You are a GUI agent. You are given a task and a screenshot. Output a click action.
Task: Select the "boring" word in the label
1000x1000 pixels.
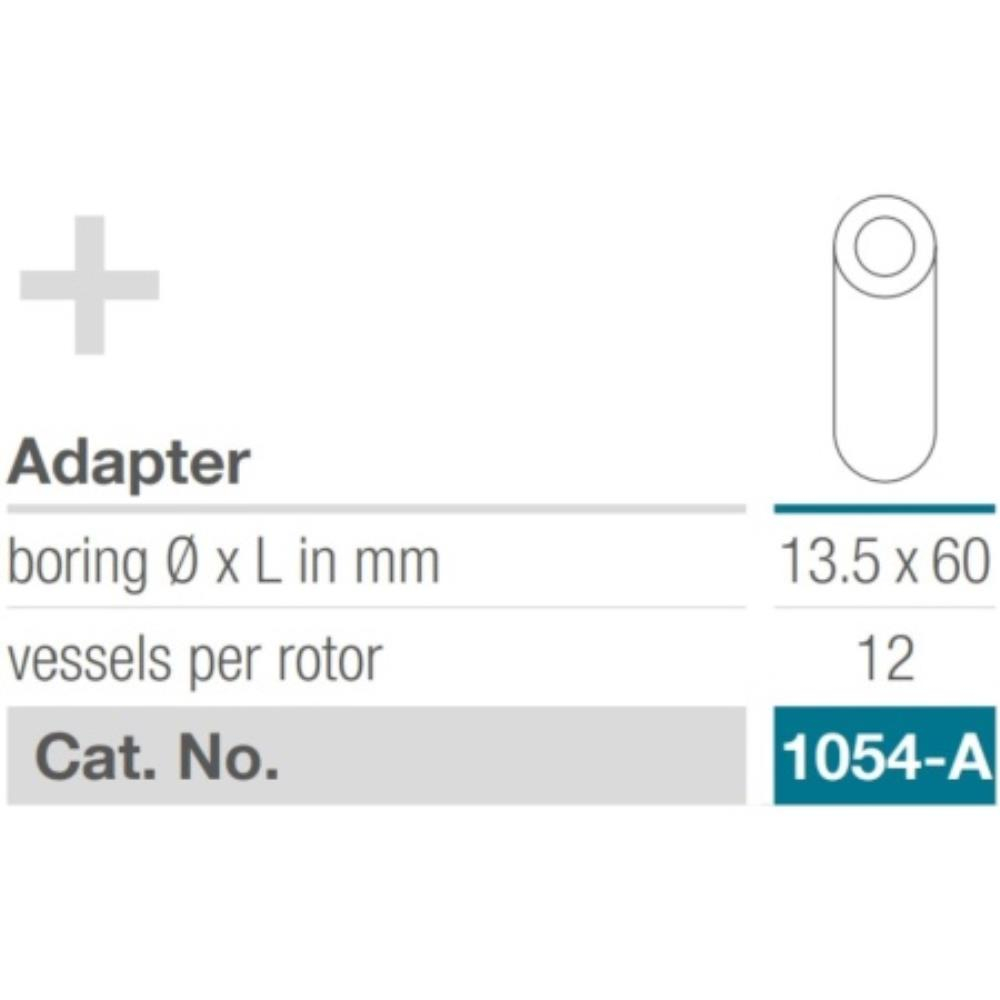[77, 562]
